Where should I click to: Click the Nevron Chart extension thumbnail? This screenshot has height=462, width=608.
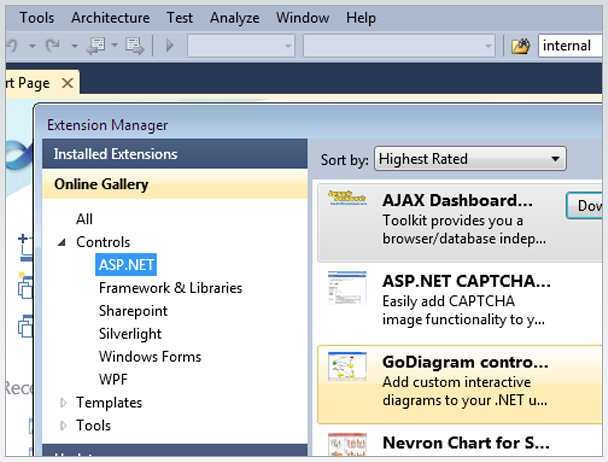click(347, 445)
